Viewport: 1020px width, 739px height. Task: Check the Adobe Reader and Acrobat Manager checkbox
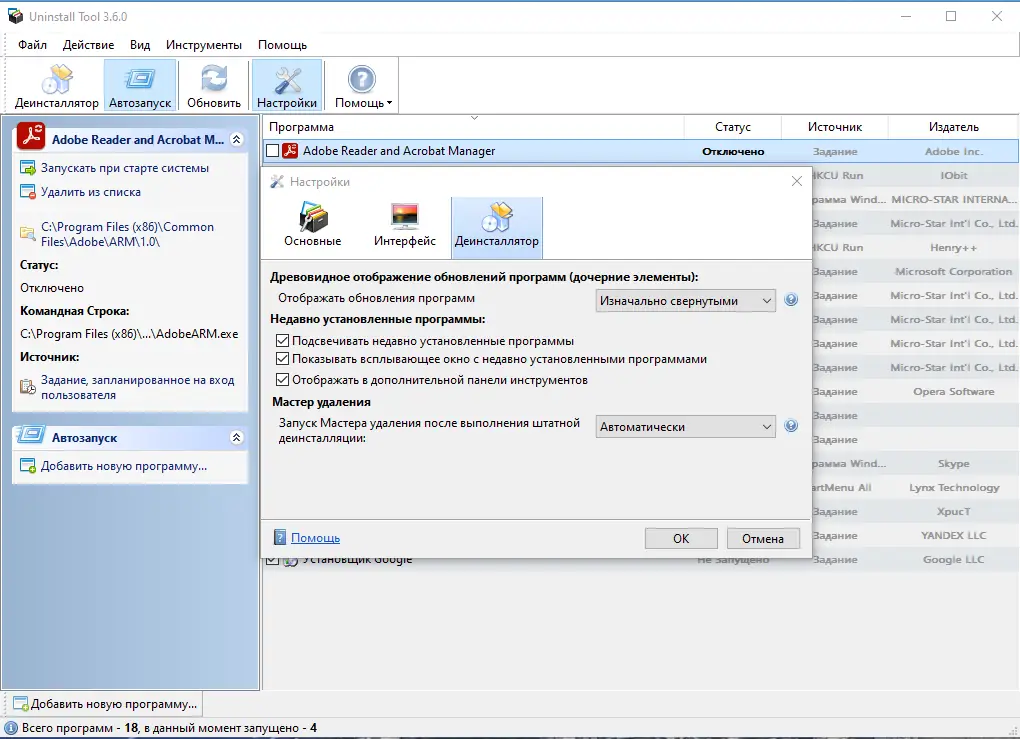coord(273,151)
